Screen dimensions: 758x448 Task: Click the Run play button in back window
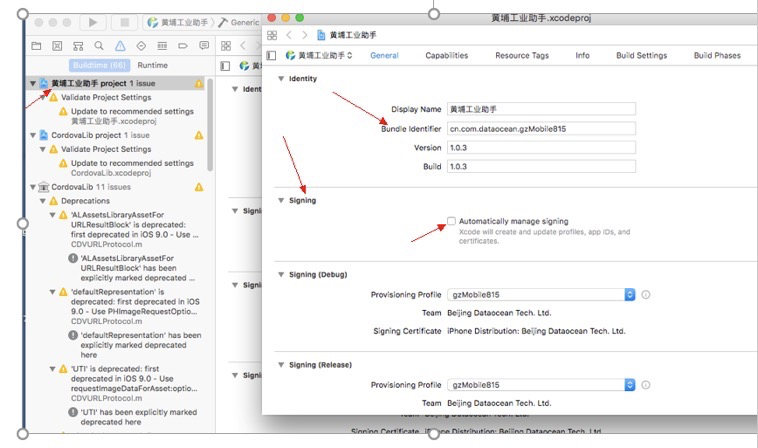[93, 22]
